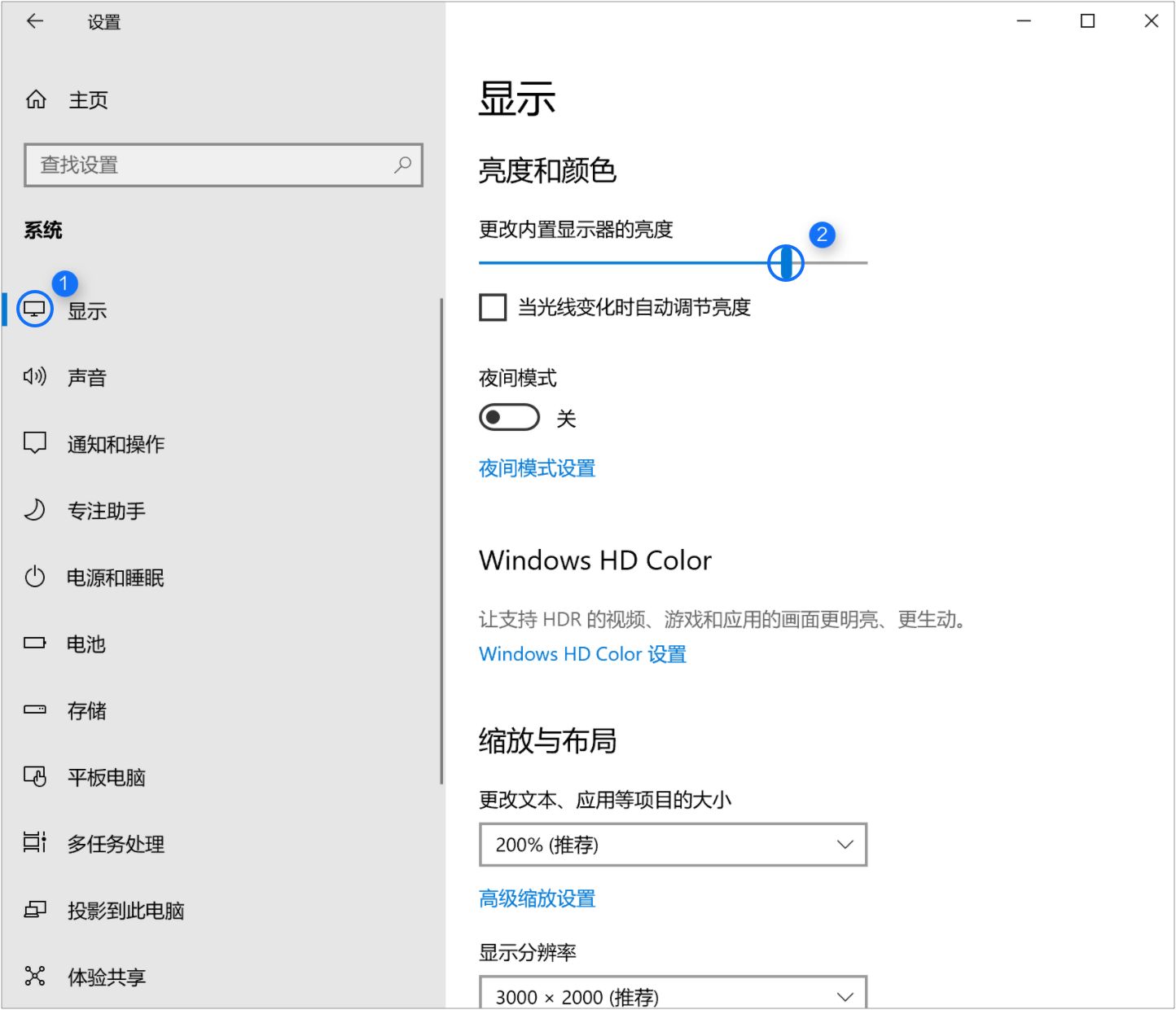Minimize the 设置 window
This screenshot has height=1010, width=1176.
pos(1024,21)
